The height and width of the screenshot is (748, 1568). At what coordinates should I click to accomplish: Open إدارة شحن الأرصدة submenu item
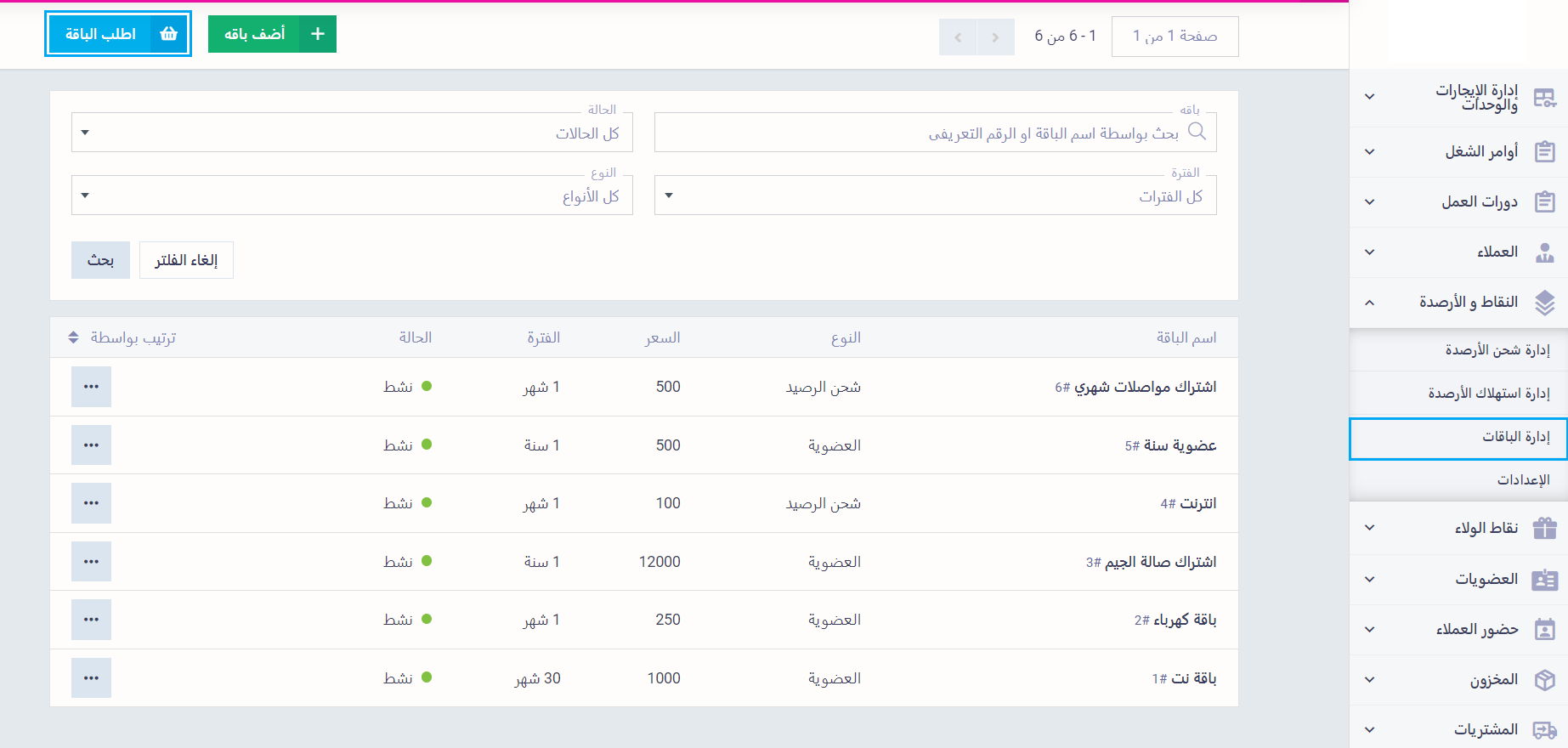1497,350
